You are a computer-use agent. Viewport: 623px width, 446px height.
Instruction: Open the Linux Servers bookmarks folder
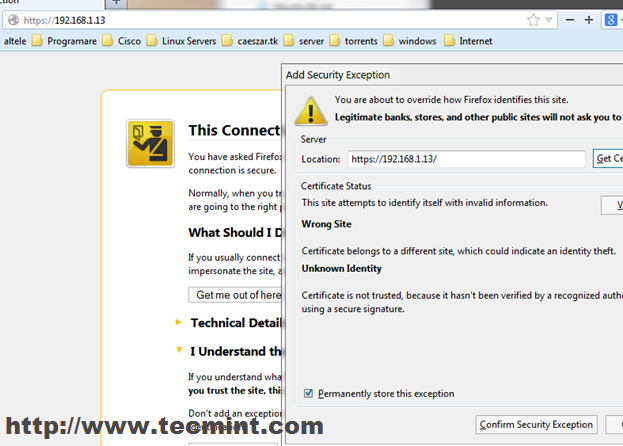(x=181, y=41)
